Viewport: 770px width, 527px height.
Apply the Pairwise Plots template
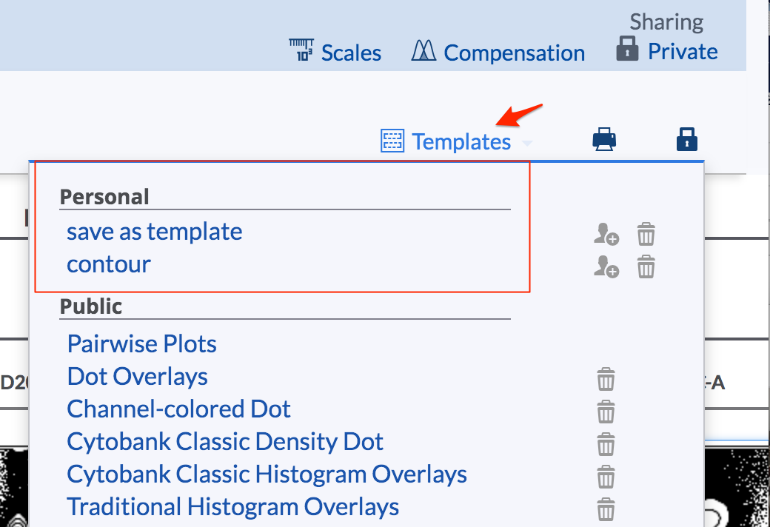coord(141,344)
